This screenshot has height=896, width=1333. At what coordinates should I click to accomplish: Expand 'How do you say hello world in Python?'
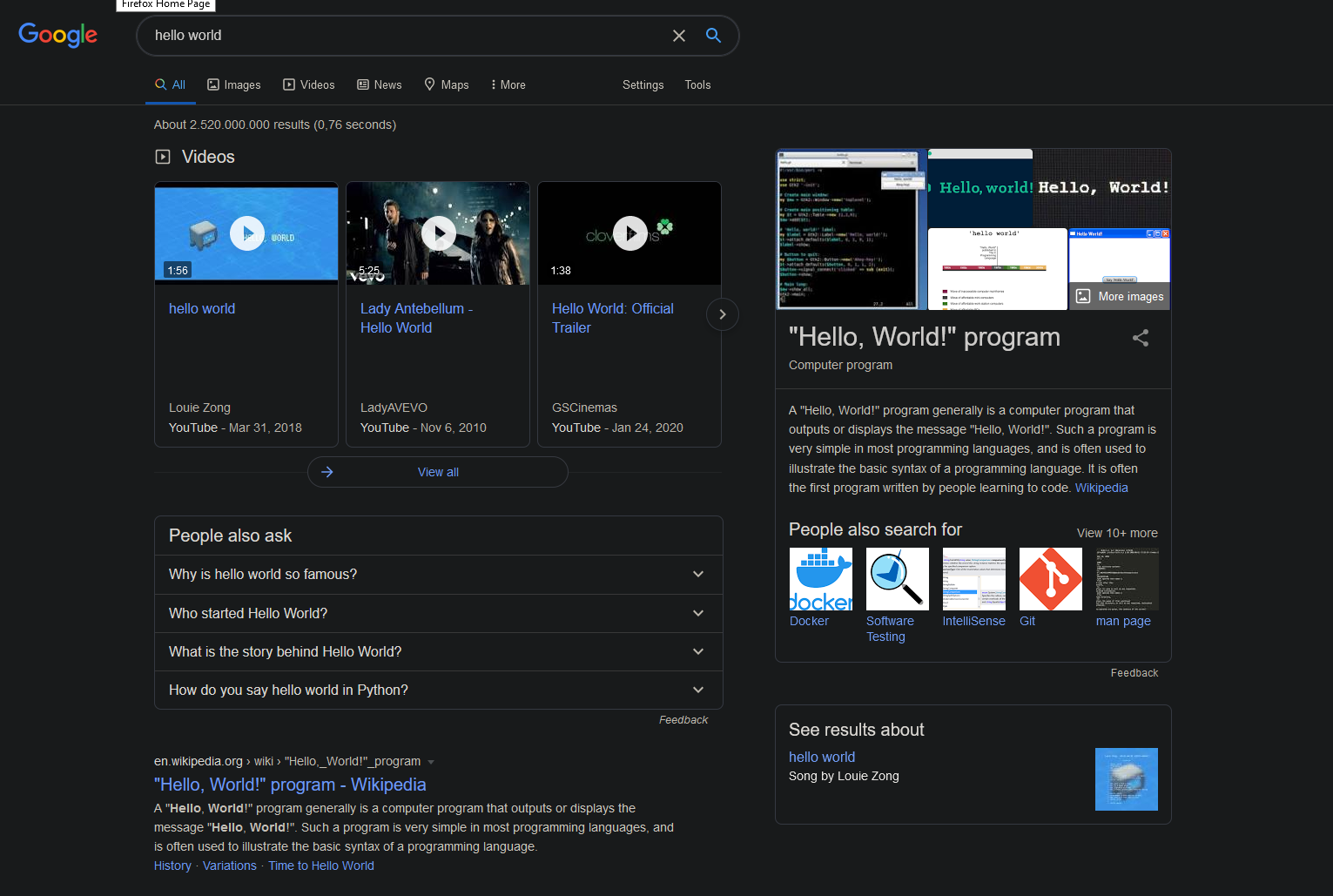[x=439, y=690]
